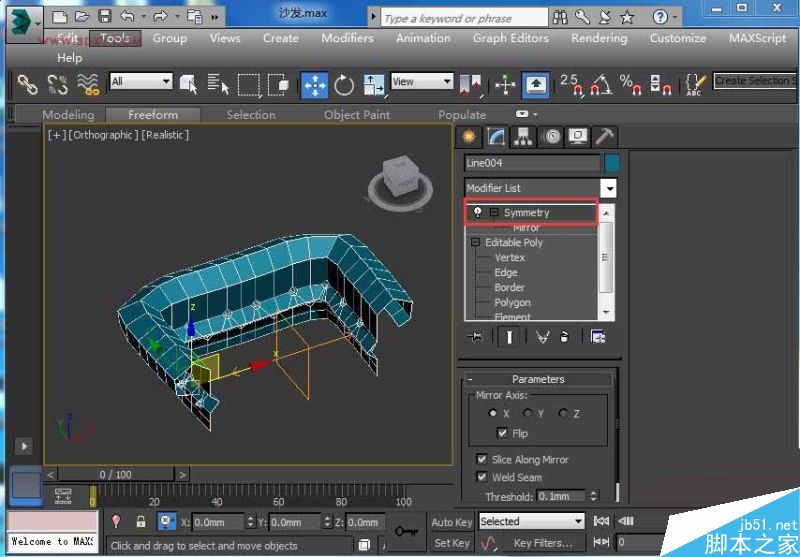
Task: Open Modify command panel tab
Action: coord(496,136)
